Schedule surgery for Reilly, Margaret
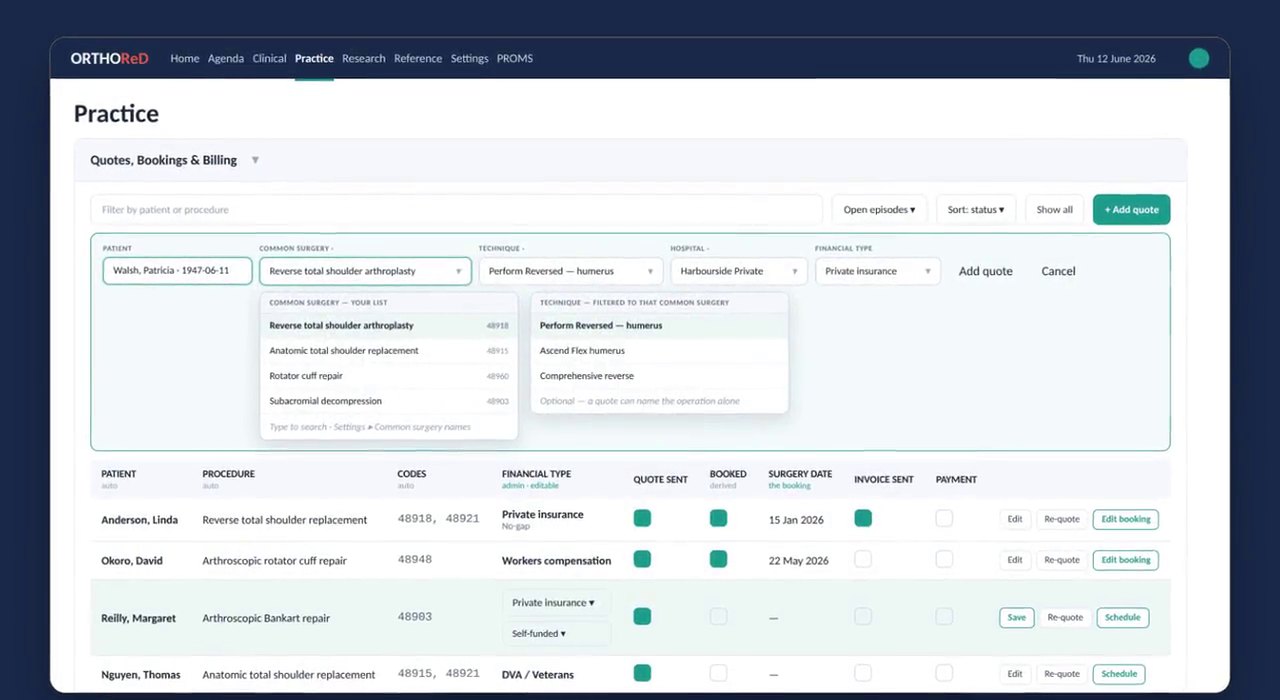The image size is (1280, 700). coord(1123,617)
